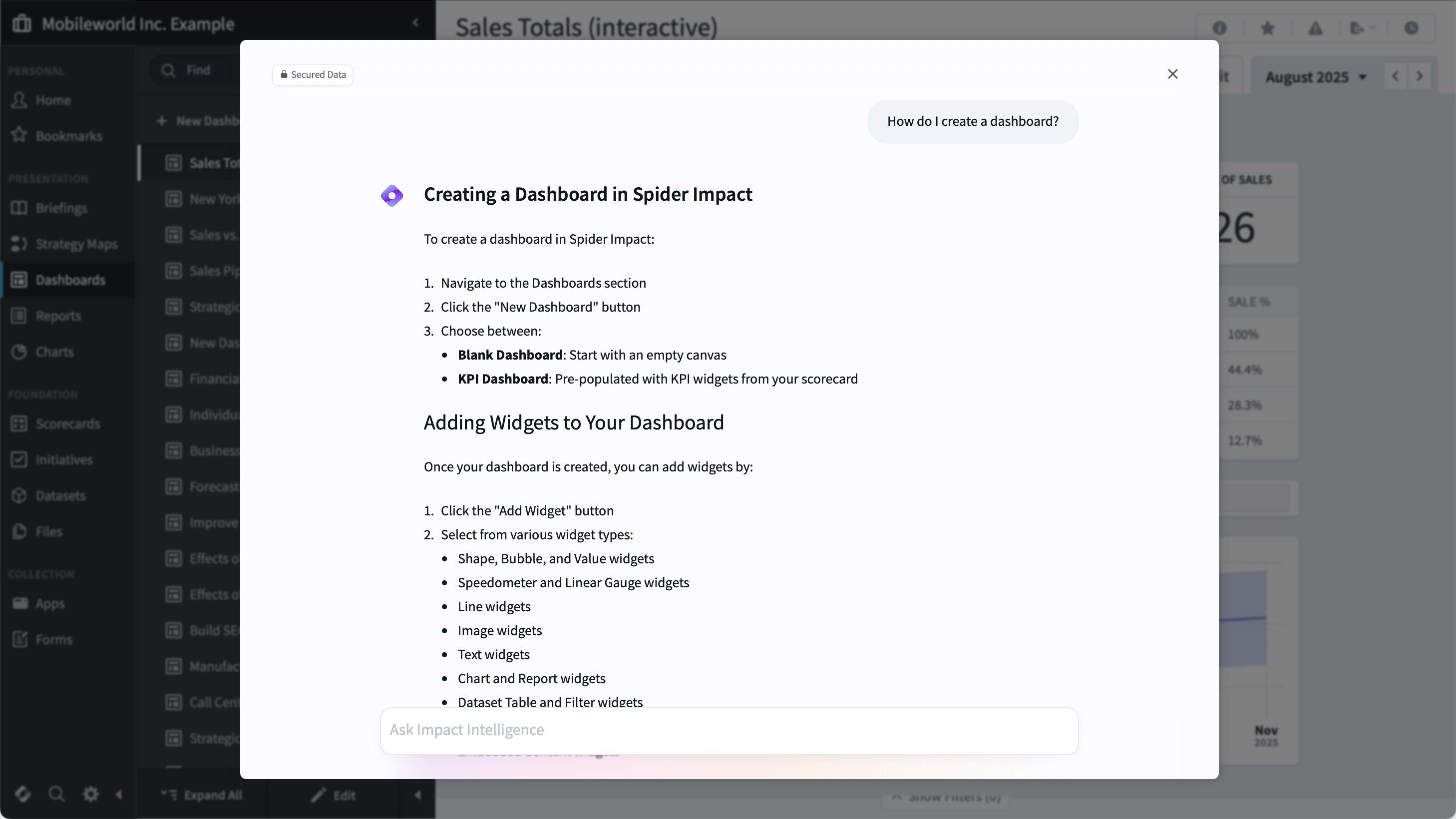The image size is (1456, 819).
Task: Click the Home person icon
Action: coord(19,100)
